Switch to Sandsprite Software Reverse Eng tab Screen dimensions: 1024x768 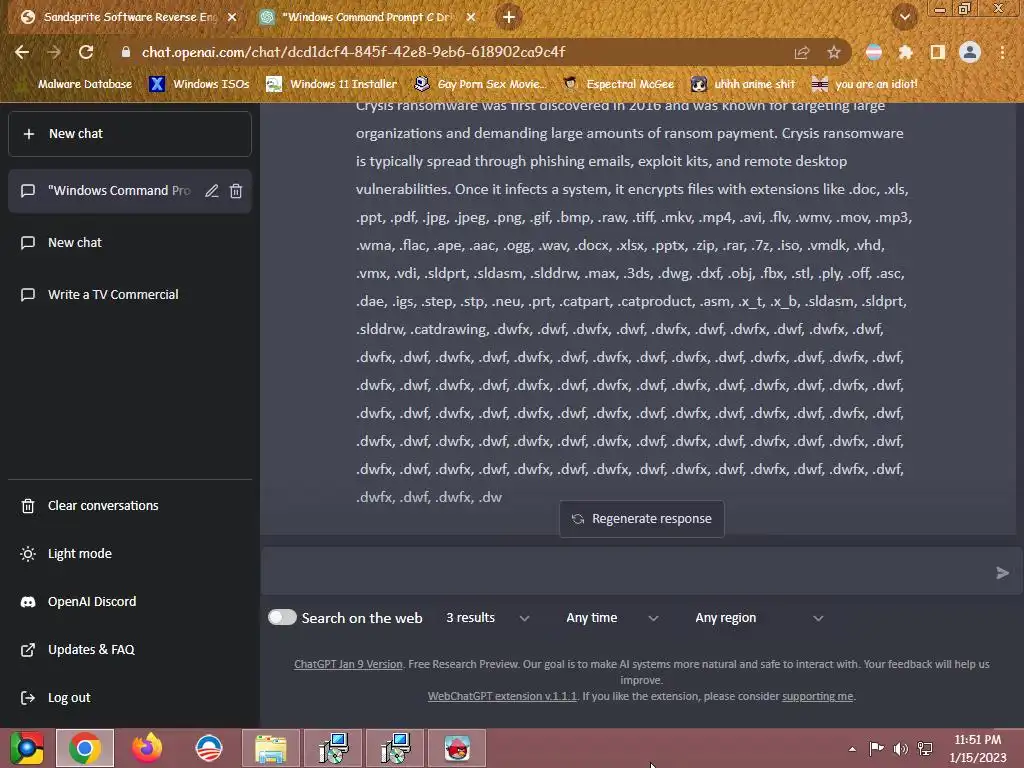coord(129,17)
